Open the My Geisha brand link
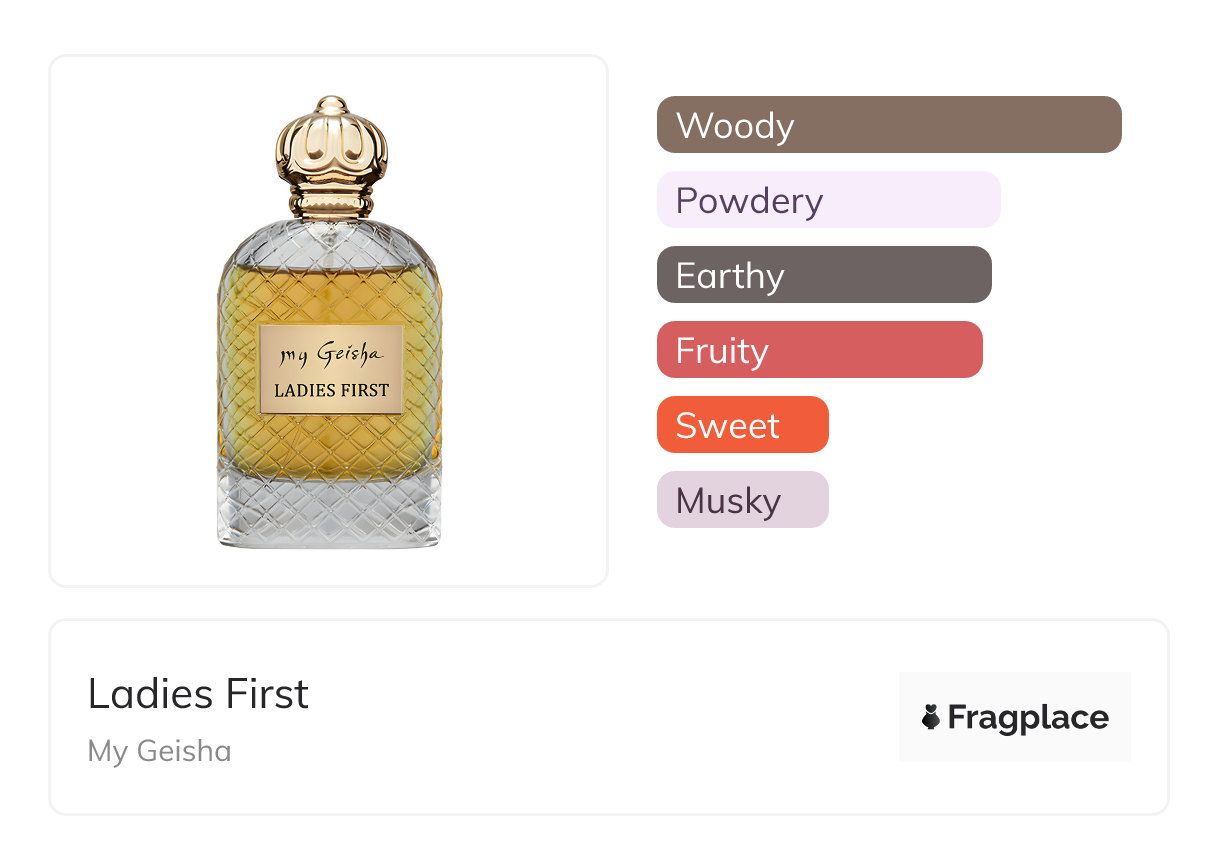This screenshot has height=864, width=1218. coord(159,751)
